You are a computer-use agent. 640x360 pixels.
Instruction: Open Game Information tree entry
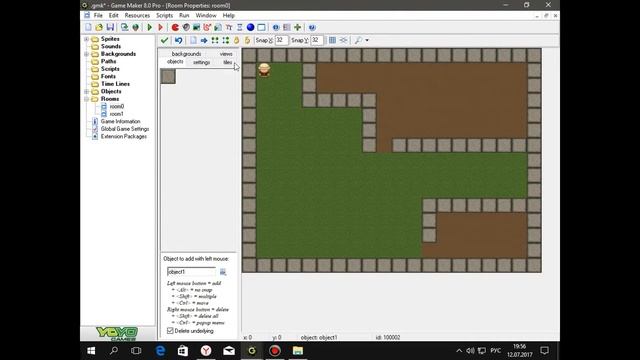pyautogui.click(x=120, y=121)
